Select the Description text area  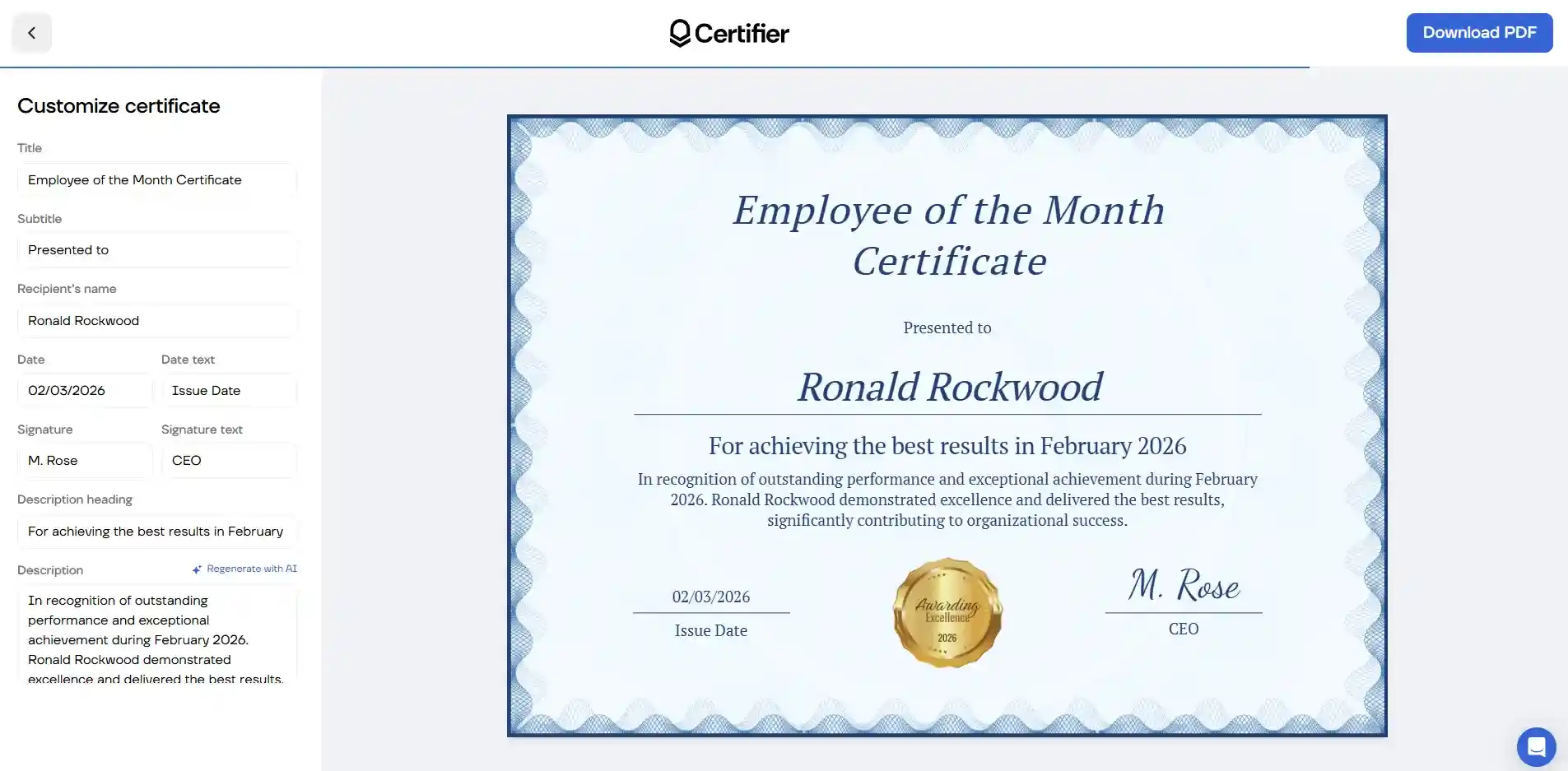pyautogui.click(x=156, y=638)
